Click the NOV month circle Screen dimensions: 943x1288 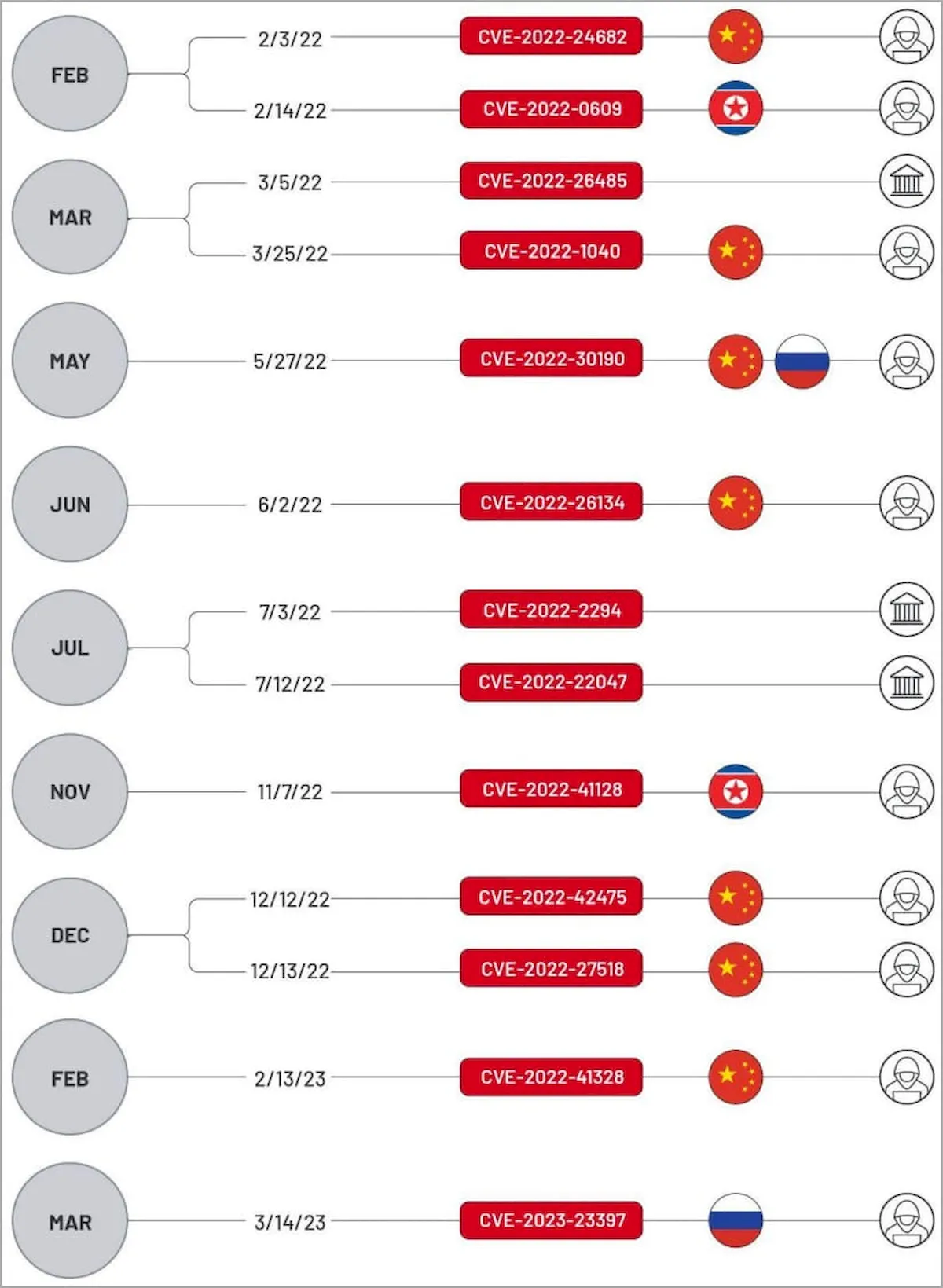(x=70, y=791)
